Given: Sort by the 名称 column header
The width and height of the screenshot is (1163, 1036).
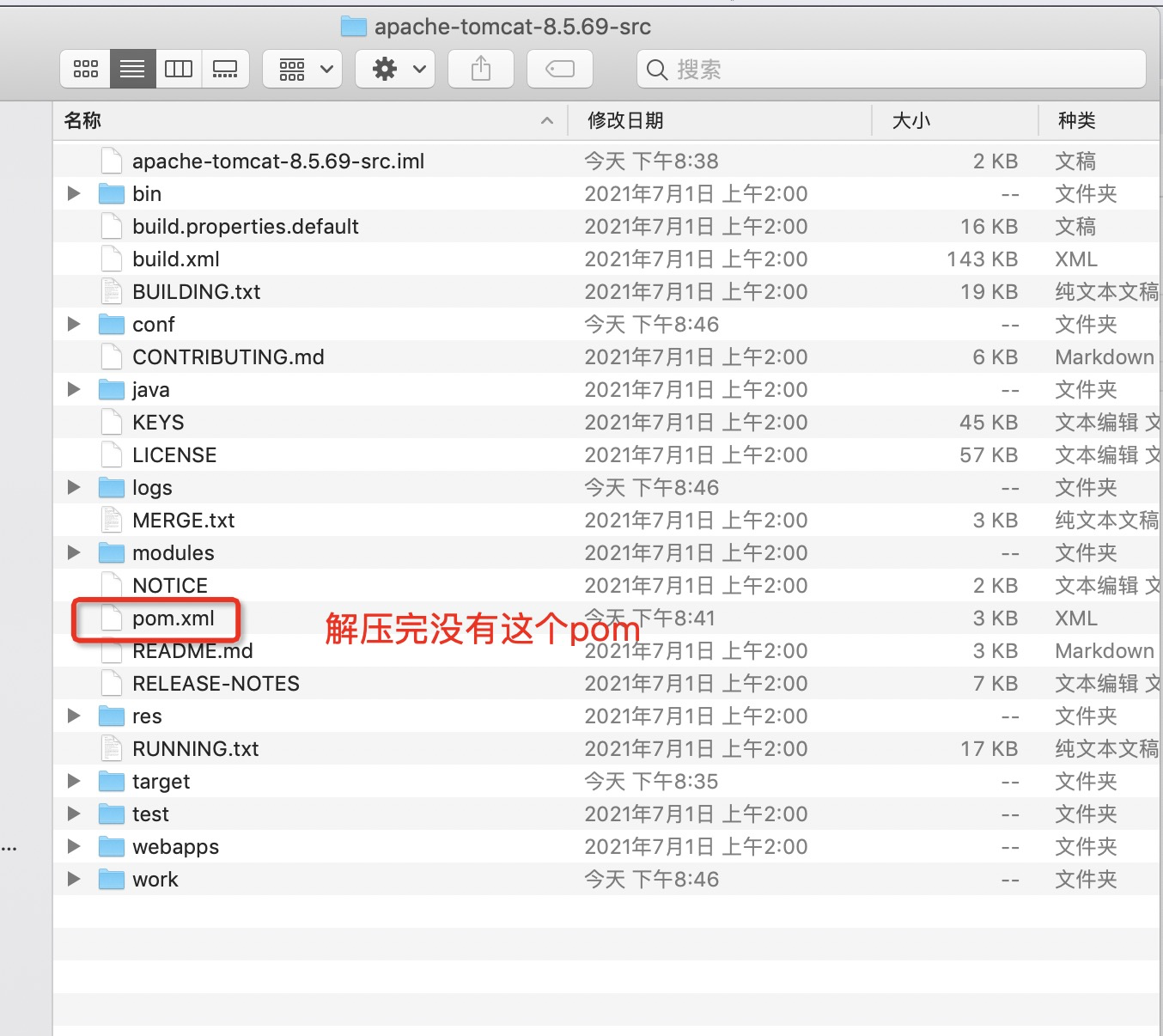Looking at the screenshot, I should (x=310, y=121).
